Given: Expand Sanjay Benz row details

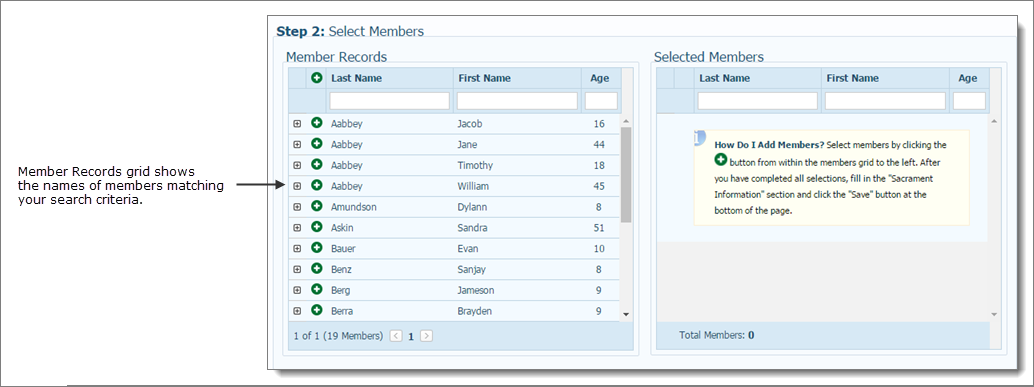Looking at the screenshot, I should coord(297,269).
